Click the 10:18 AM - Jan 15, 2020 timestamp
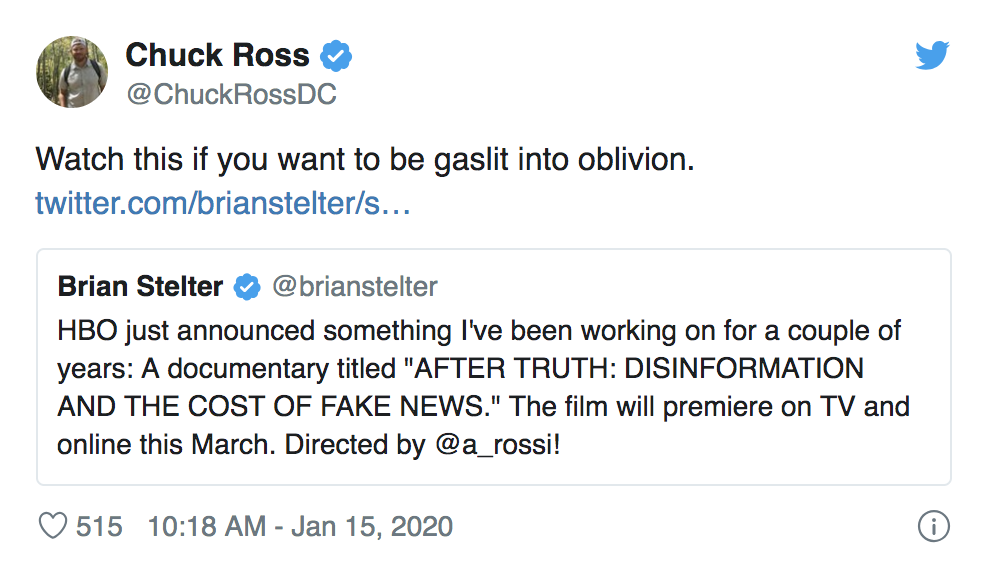Screen dimensions: 990x564 301,526
